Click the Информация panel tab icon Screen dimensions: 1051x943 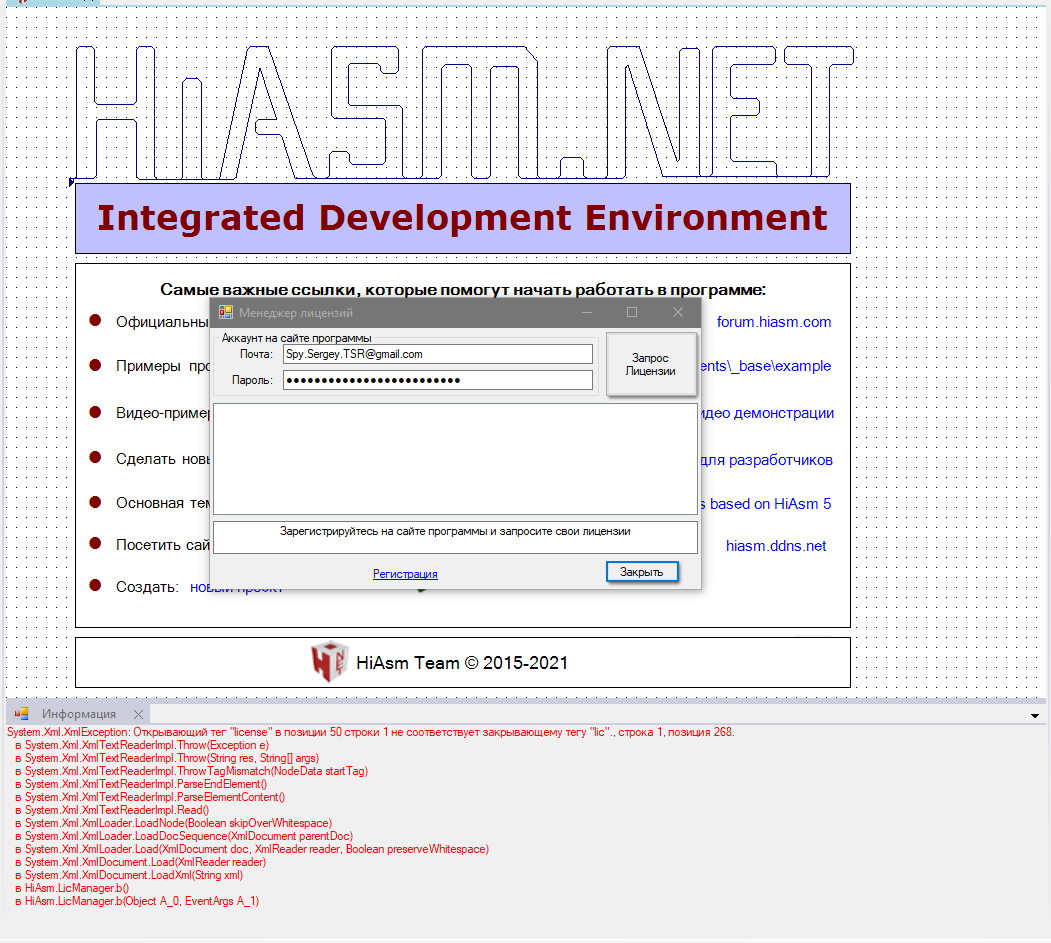21,714
